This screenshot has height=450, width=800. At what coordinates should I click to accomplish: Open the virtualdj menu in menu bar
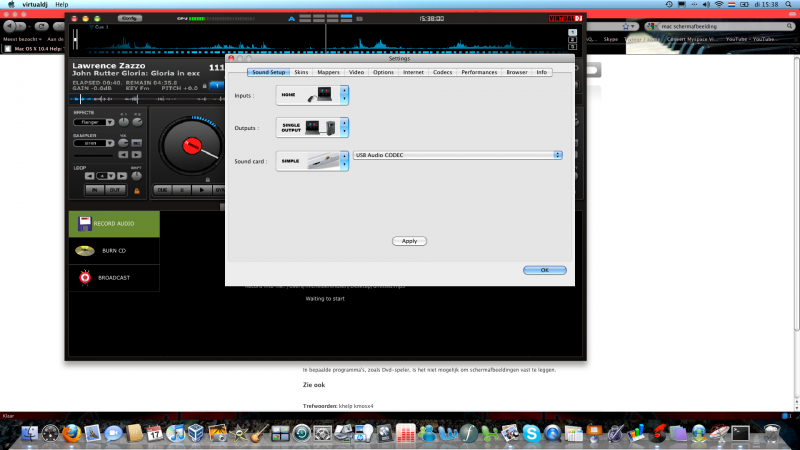point(35,5)
